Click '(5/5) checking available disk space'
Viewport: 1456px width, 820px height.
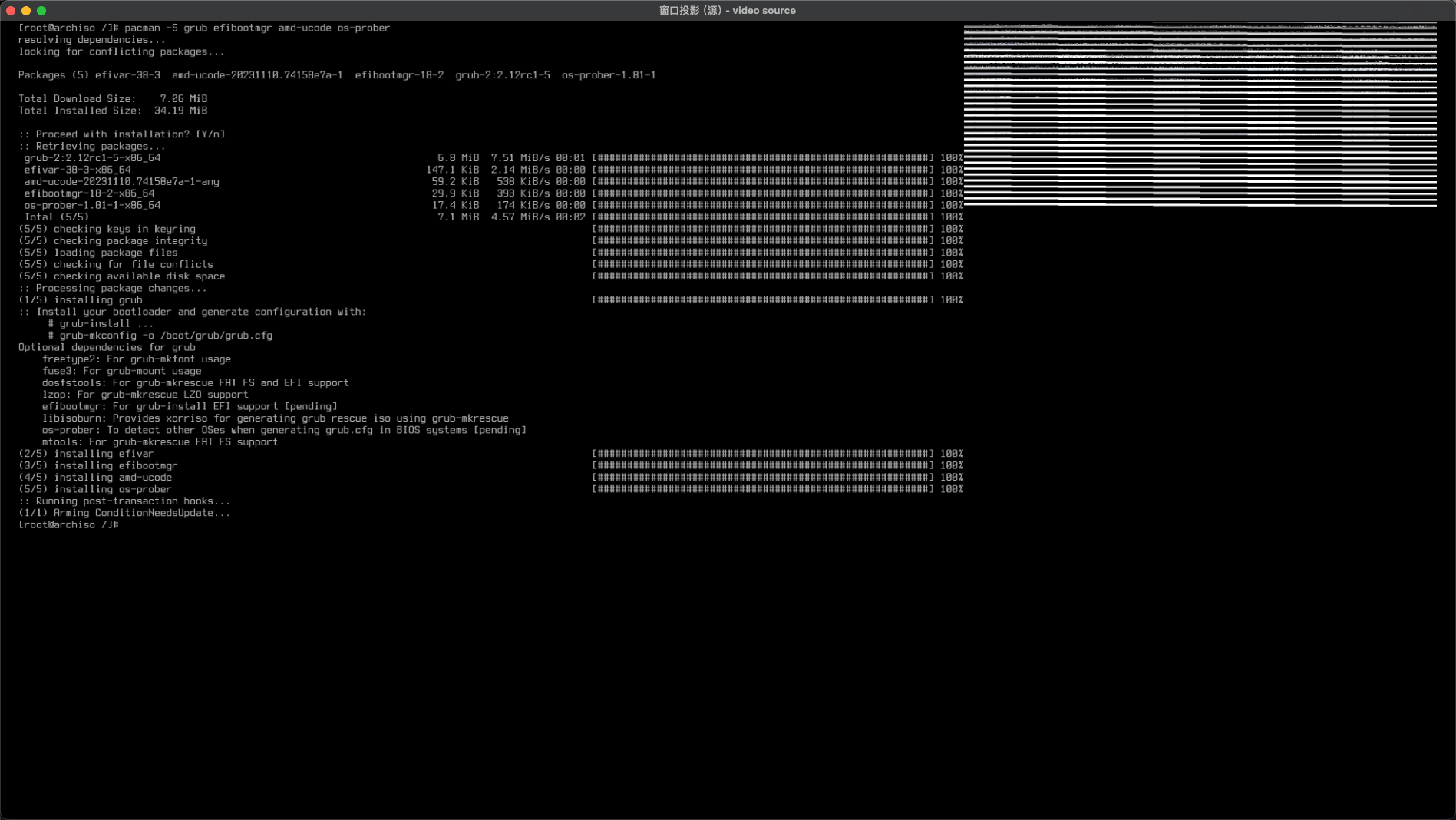click(122, 276)
